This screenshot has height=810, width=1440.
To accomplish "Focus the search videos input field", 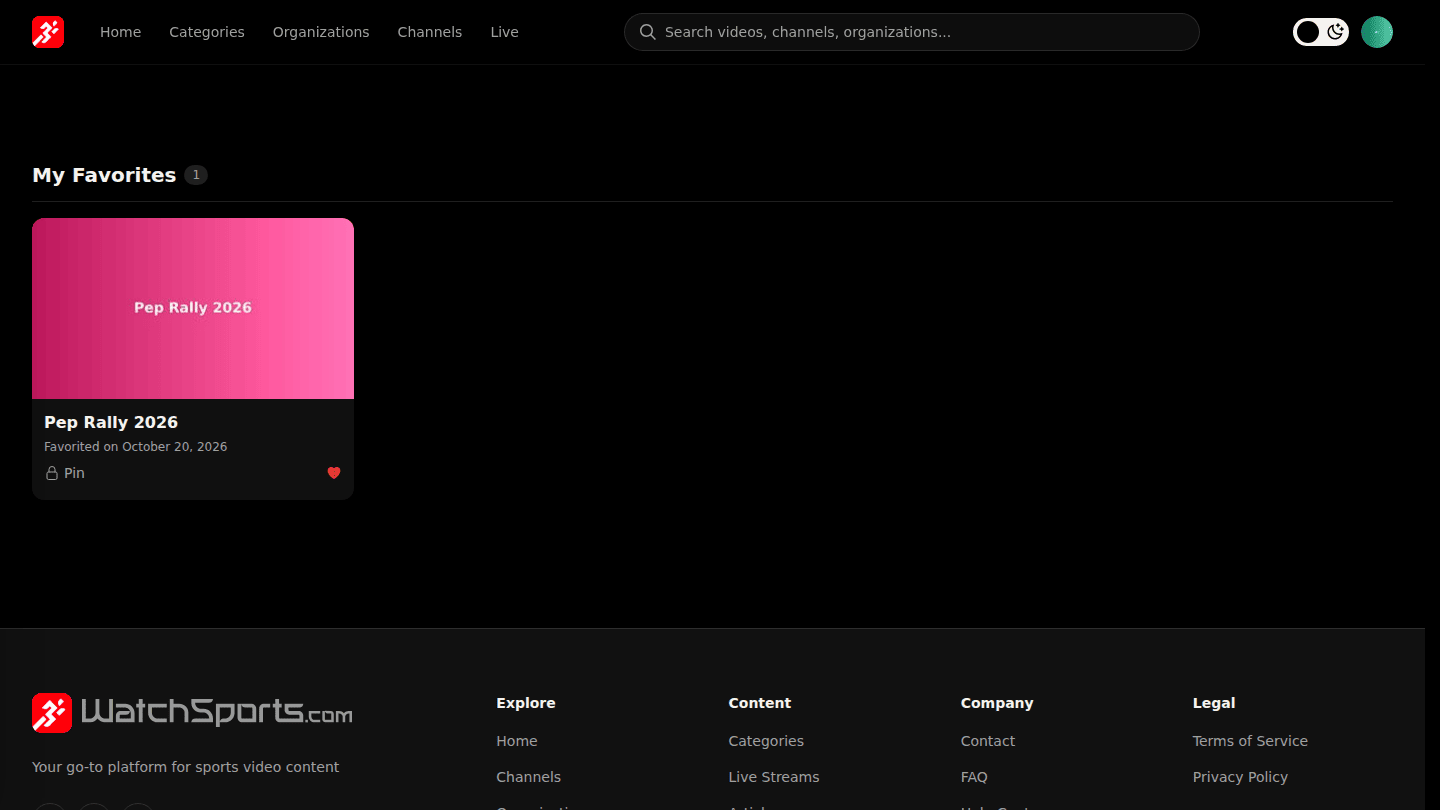I will (x=912, y=32).
